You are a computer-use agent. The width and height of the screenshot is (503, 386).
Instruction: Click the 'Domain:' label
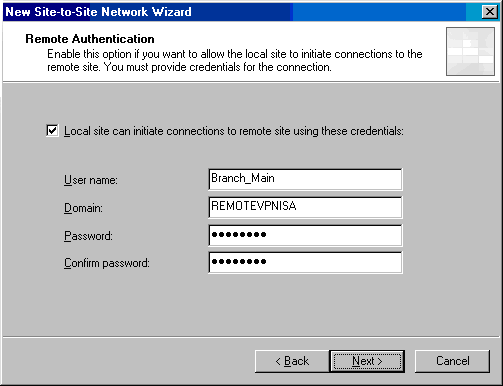point(83,208)
